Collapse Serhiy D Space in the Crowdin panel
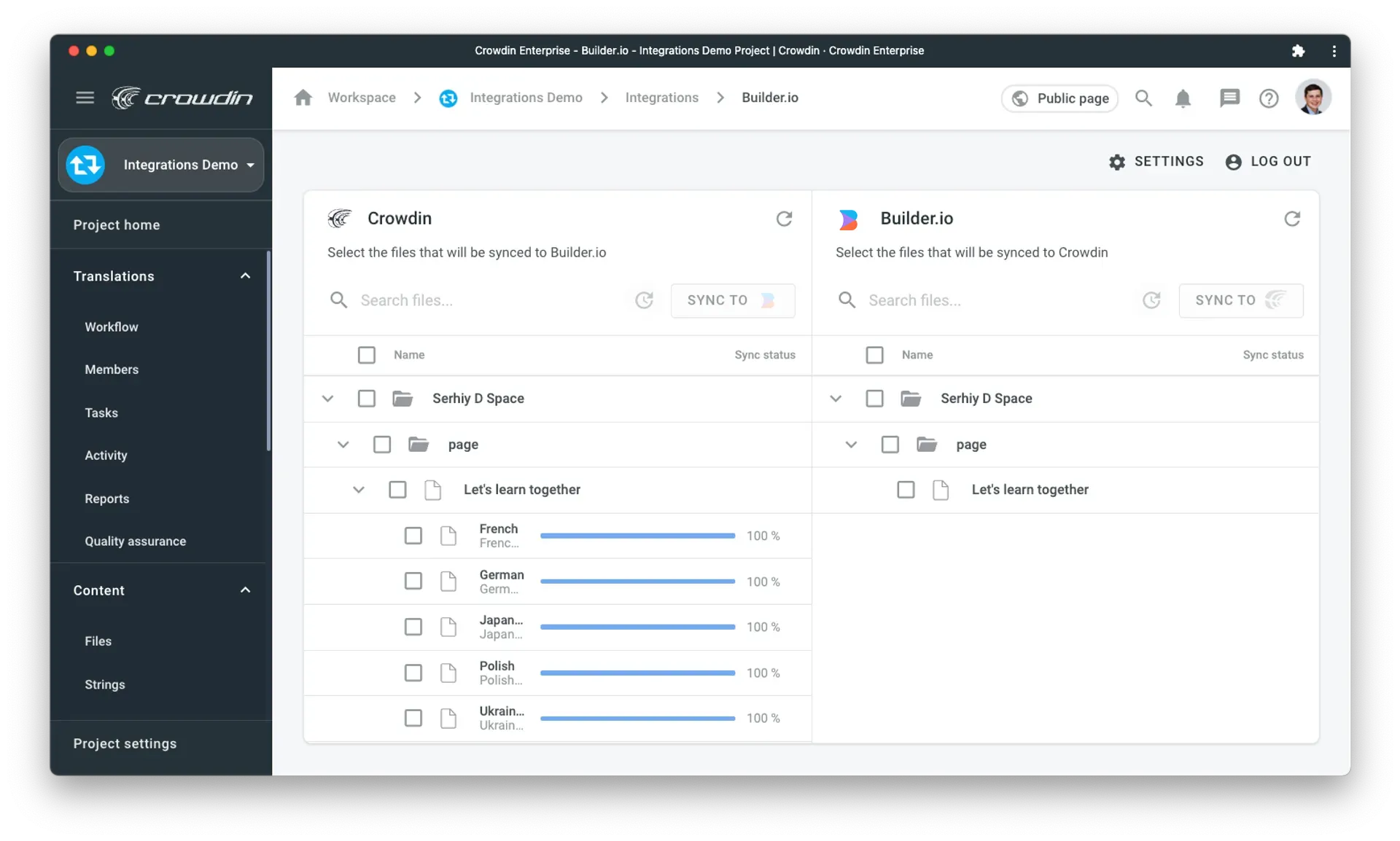1400x841 pixels. pos(327,399)
